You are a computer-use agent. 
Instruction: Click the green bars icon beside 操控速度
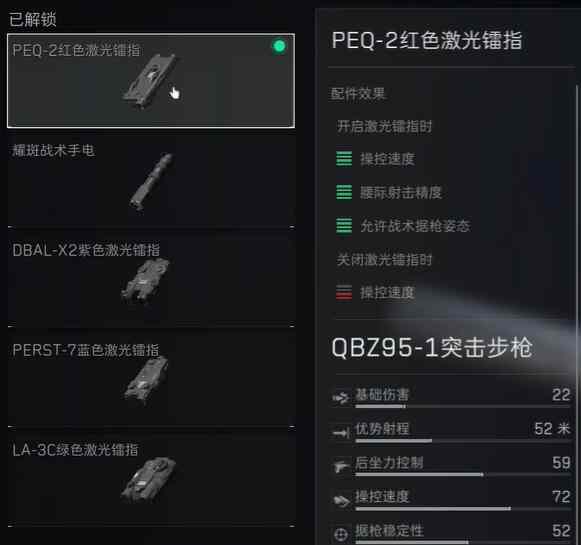(344, 159)
